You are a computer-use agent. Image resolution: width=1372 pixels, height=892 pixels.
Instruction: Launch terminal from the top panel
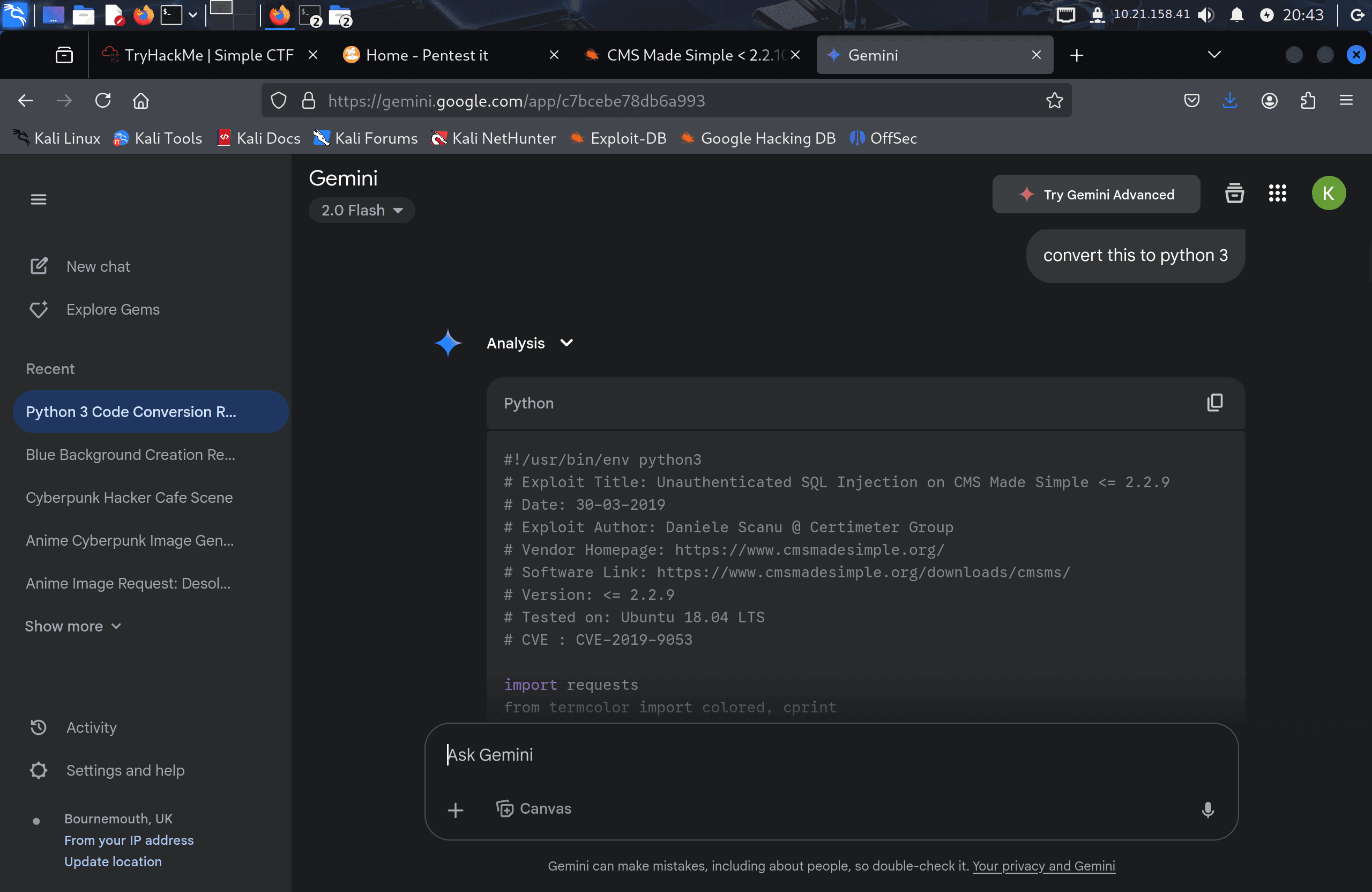click(171, 14)
